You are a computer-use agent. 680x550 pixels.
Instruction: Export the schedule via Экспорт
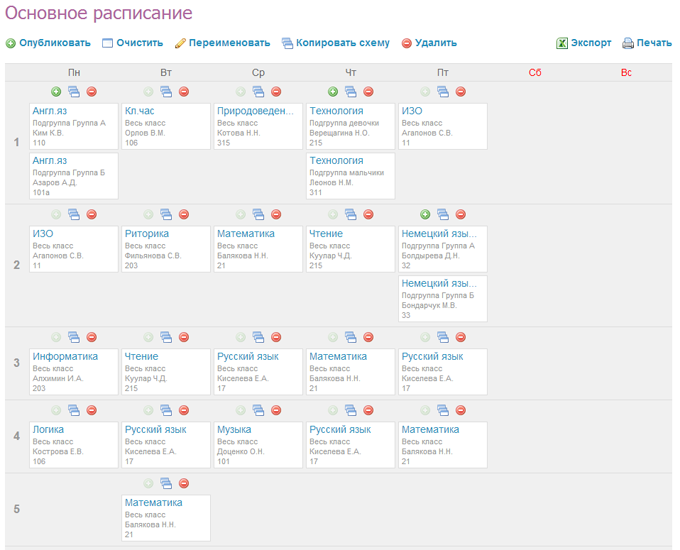584,43
